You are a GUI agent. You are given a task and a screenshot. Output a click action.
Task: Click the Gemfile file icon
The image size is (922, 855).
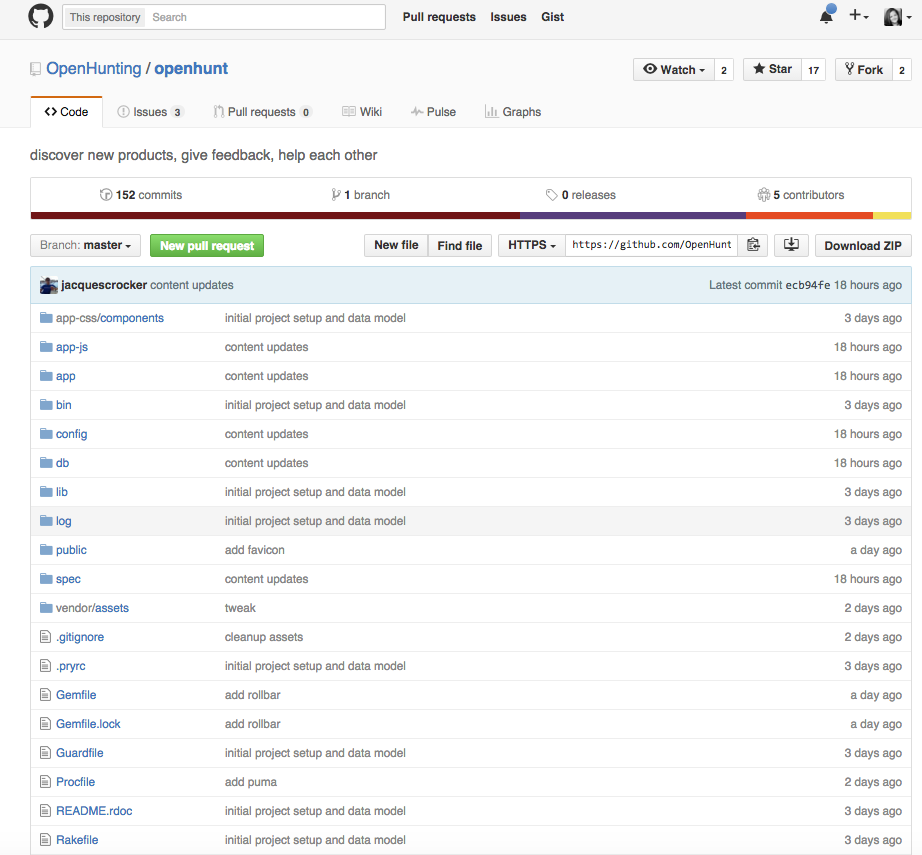point(45,695)
